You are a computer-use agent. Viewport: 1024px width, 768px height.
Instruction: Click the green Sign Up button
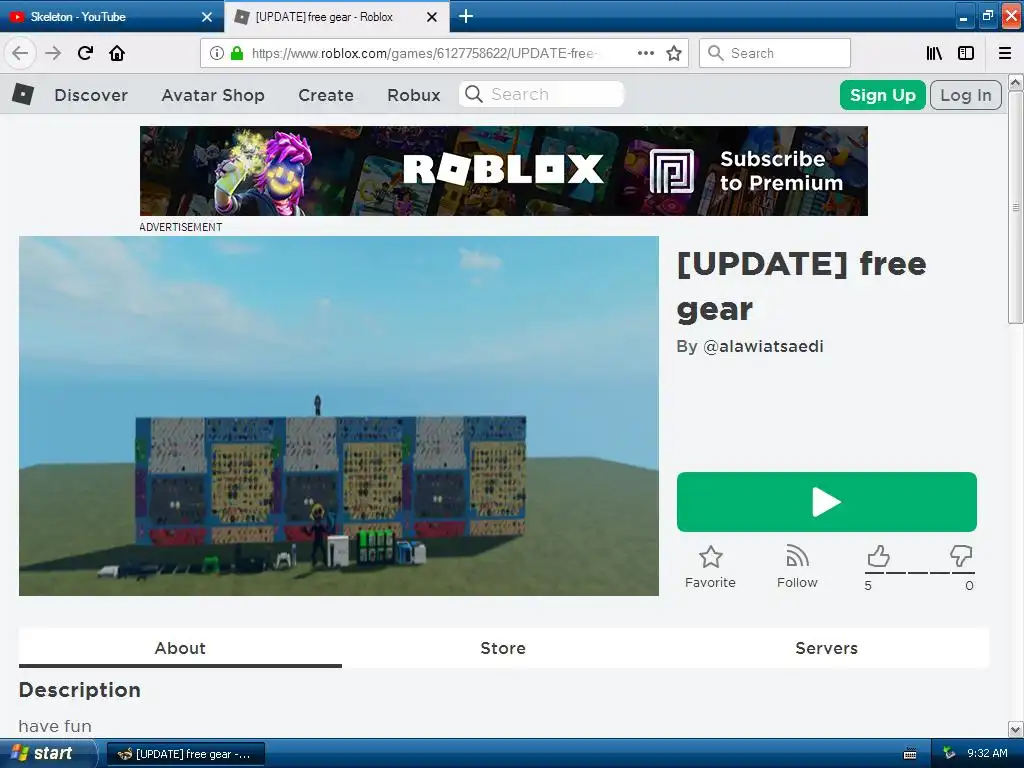[x=882, y=95]
